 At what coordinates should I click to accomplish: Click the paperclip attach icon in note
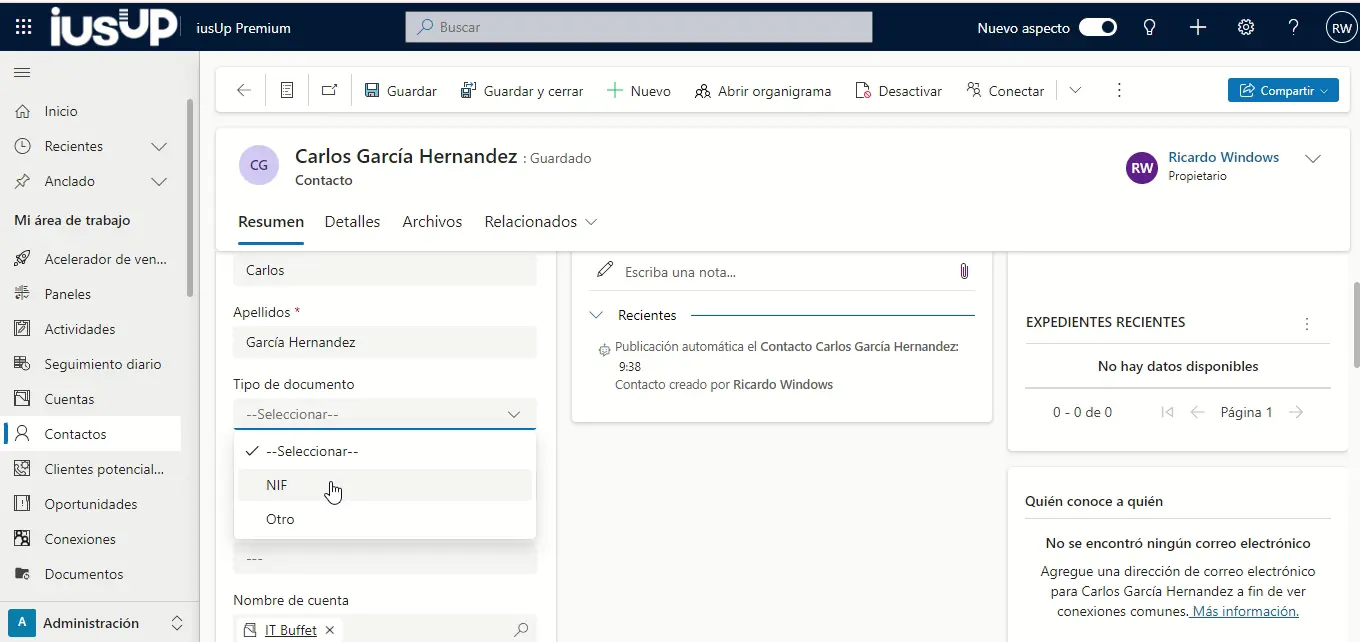point(964,271)
